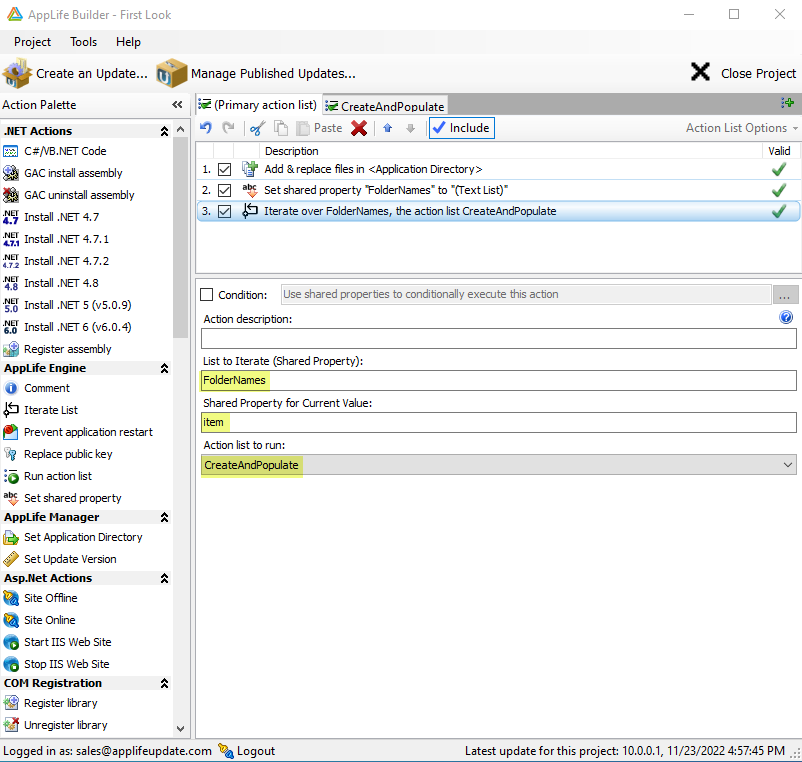Select the Iterate List action
The width and height of the screenshot is (802, 762).
pyautogui.click(x=40, y=410)
